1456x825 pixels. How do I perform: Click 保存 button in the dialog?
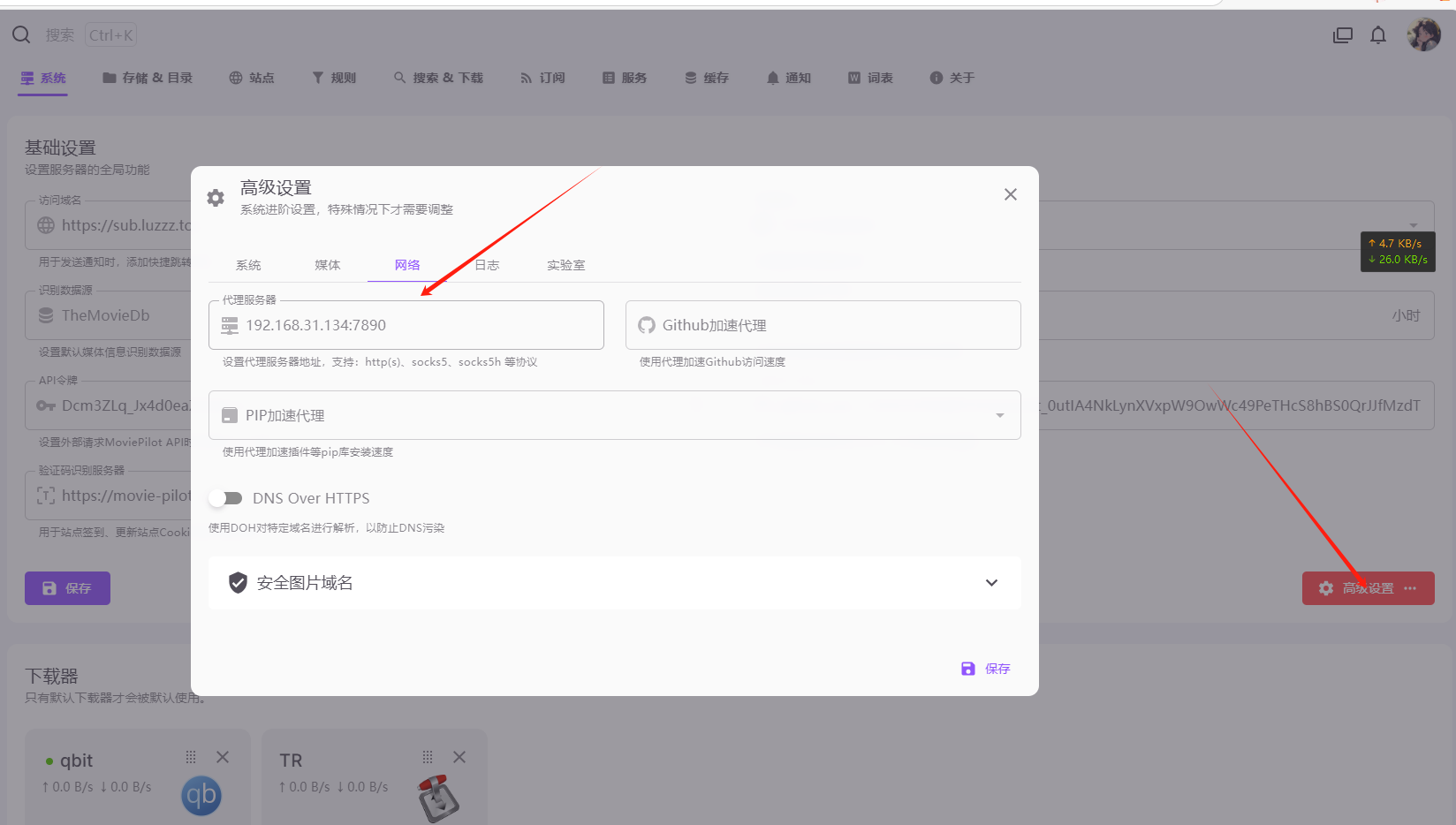986,669
